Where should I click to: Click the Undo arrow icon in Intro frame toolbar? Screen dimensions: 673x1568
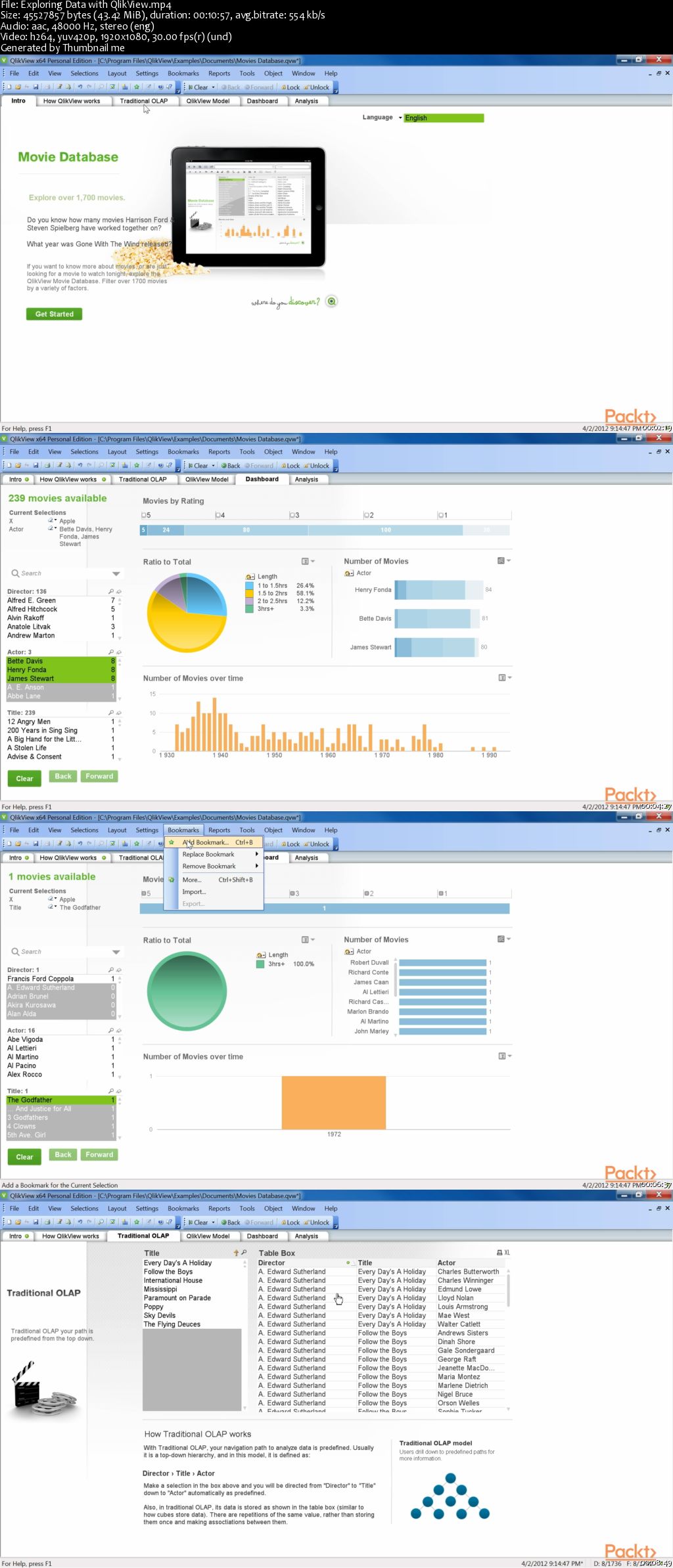(x=80, y=87)
